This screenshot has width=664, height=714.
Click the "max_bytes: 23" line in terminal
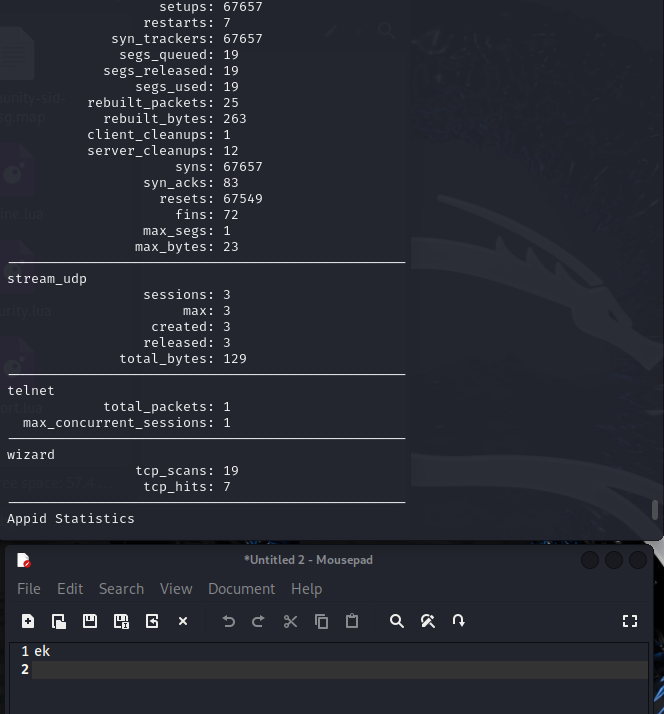[187, 247]
